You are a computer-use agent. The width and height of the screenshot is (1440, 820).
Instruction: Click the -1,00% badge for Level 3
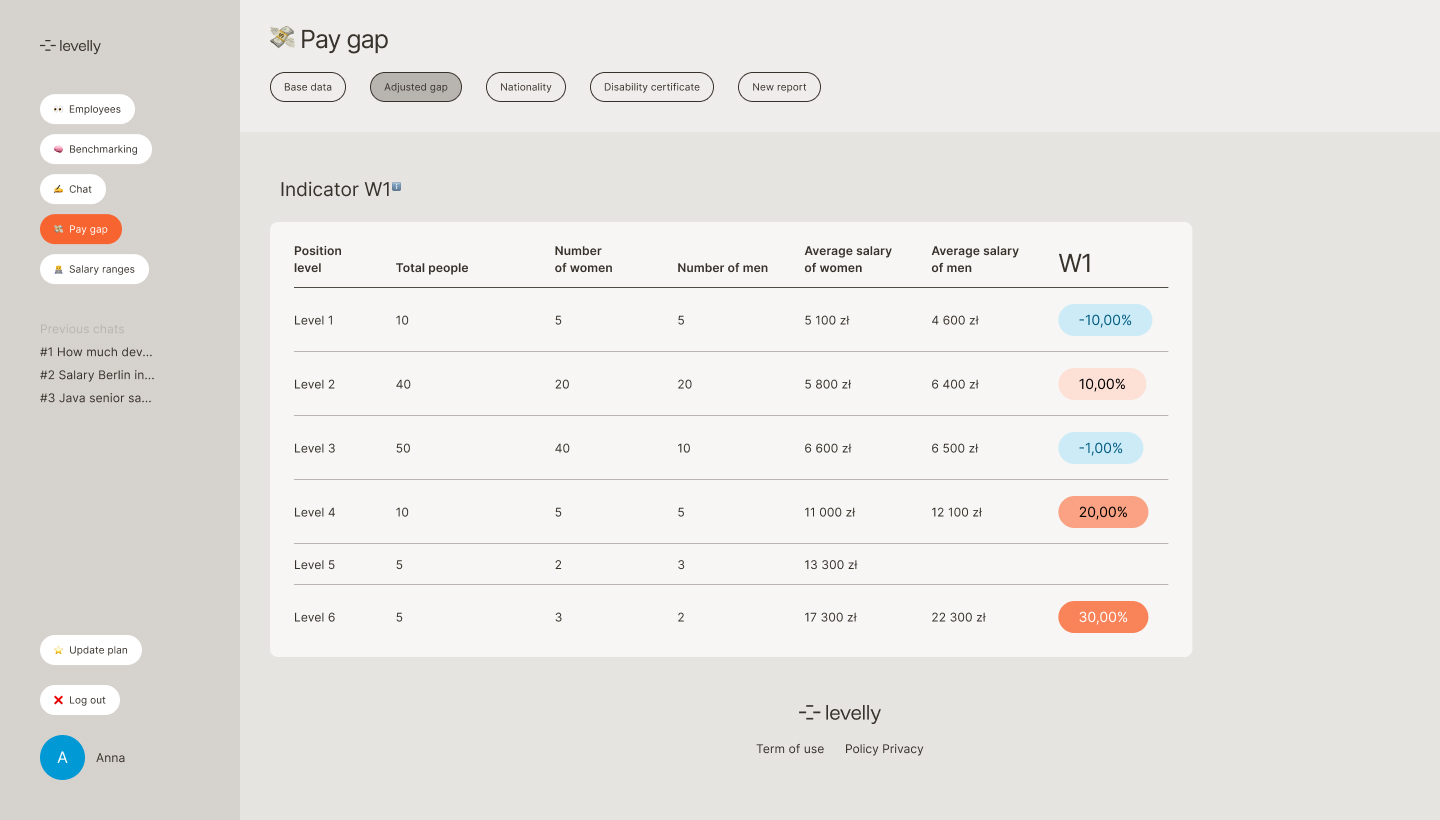[1100, 448]
